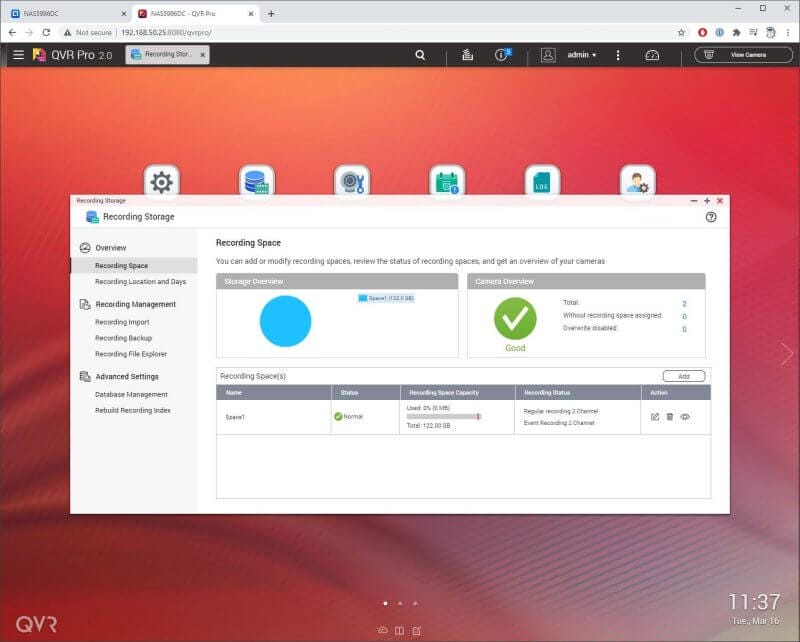This screenshot has width=800, height=642.
Task: Open Recording Backup in the sidebar
Action: coord(123,338)
